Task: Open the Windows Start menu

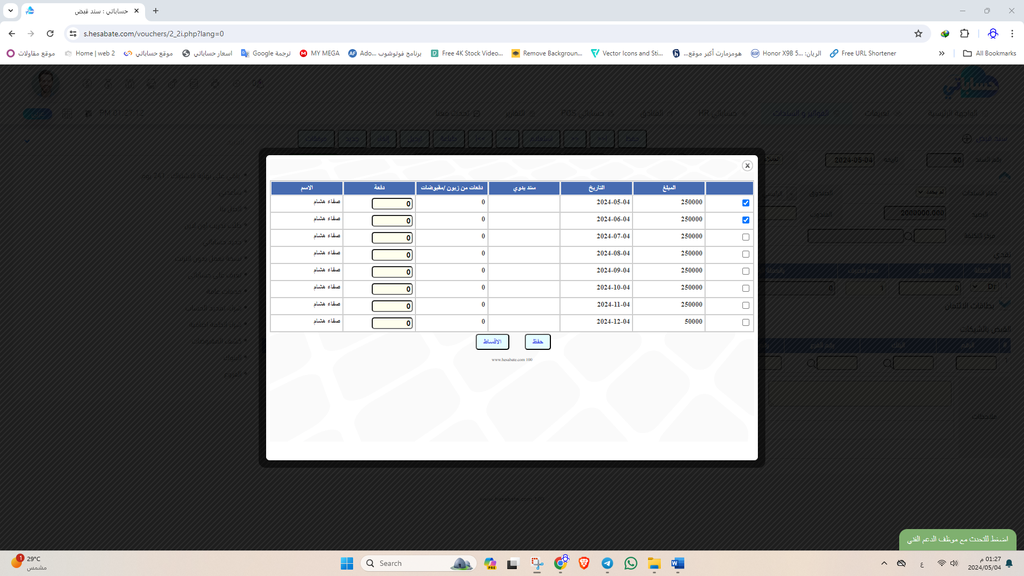Action: click(x=347, y=563)
